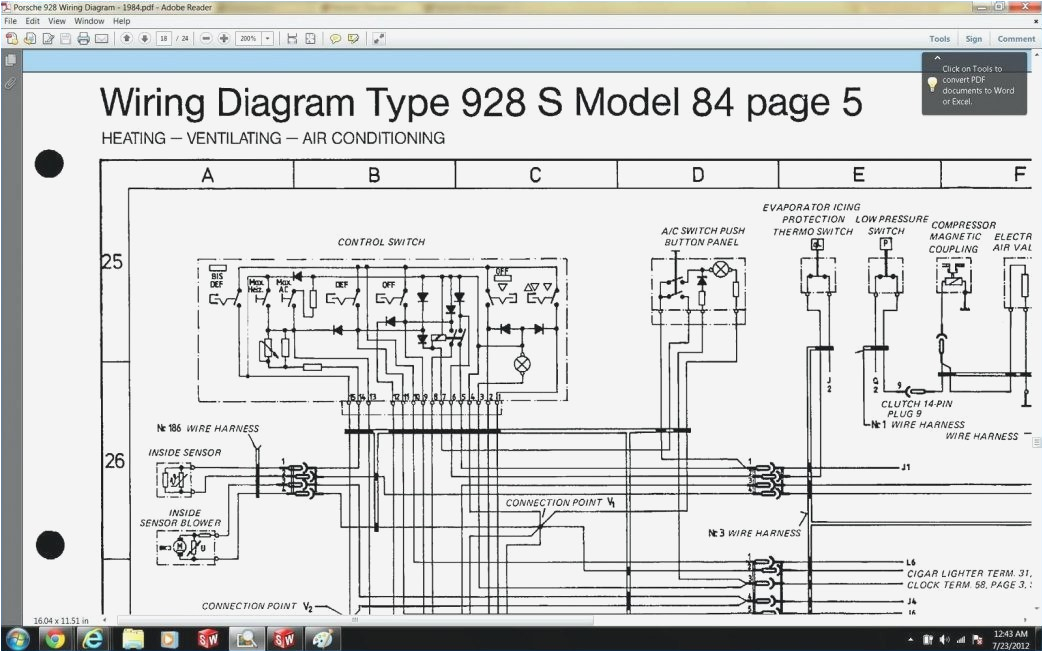Image resolution: width=1043 pixels, height=652 pixels.
Task: Open the View menu
Action: pyautogui.click(x=57, y=21)
